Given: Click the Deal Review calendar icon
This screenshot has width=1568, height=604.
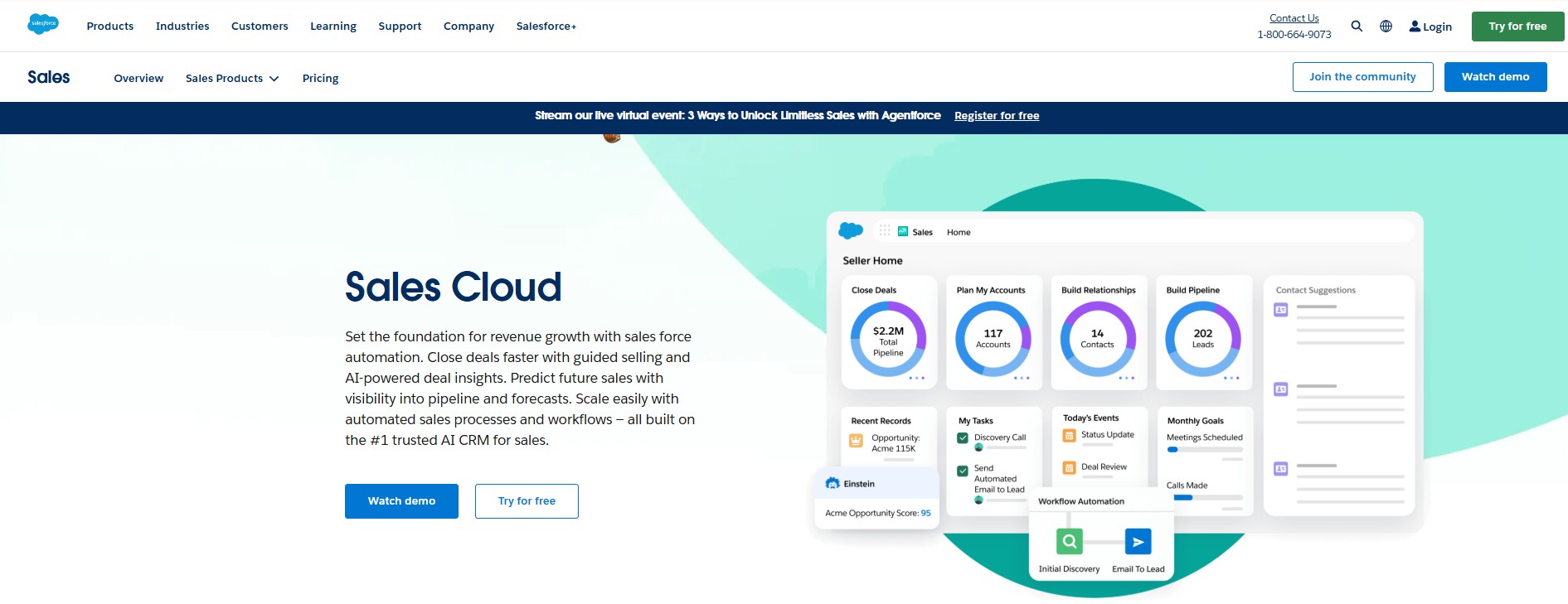Looking at the screenshot, I should [1069, 467].
